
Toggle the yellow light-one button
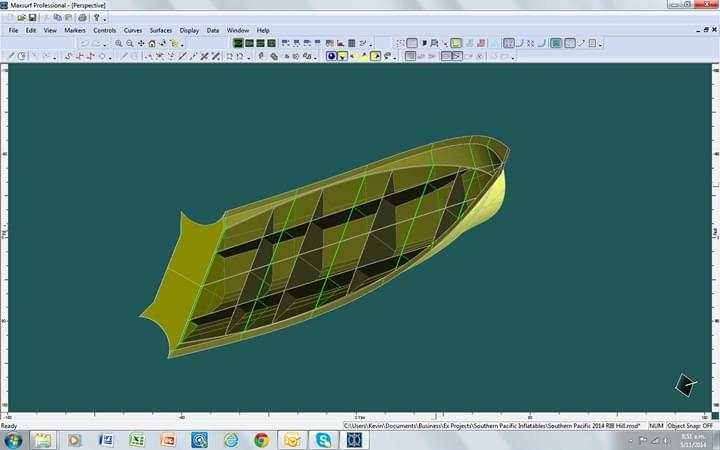(x=343, y=56)
